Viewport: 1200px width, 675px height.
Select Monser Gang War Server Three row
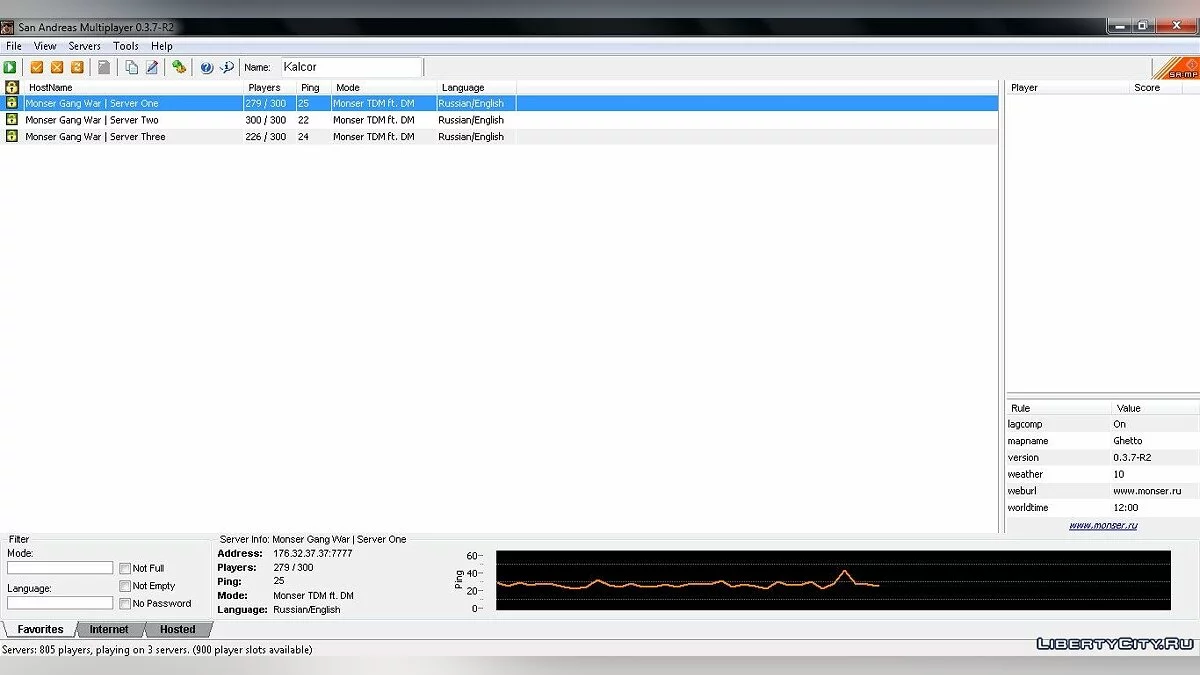click(x=500, y=136)
